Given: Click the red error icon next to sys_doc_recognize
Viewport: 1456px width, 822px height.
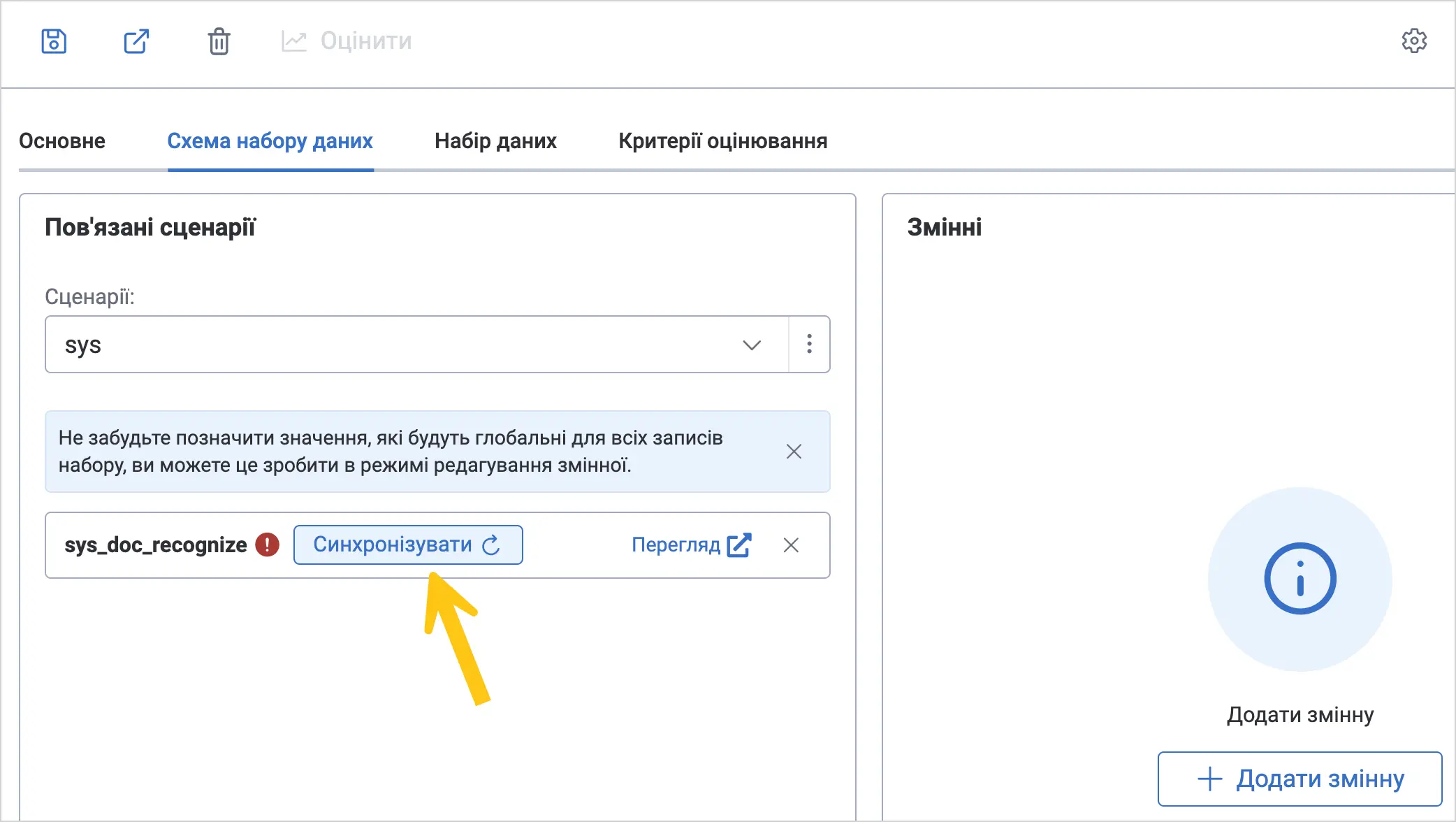Looking at the screenshot, I should tap(267, 545).
